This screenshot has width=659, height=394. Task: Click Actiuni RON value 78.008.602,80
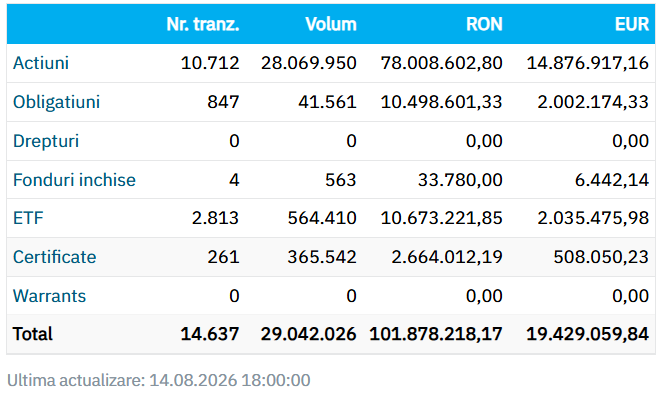441,63
